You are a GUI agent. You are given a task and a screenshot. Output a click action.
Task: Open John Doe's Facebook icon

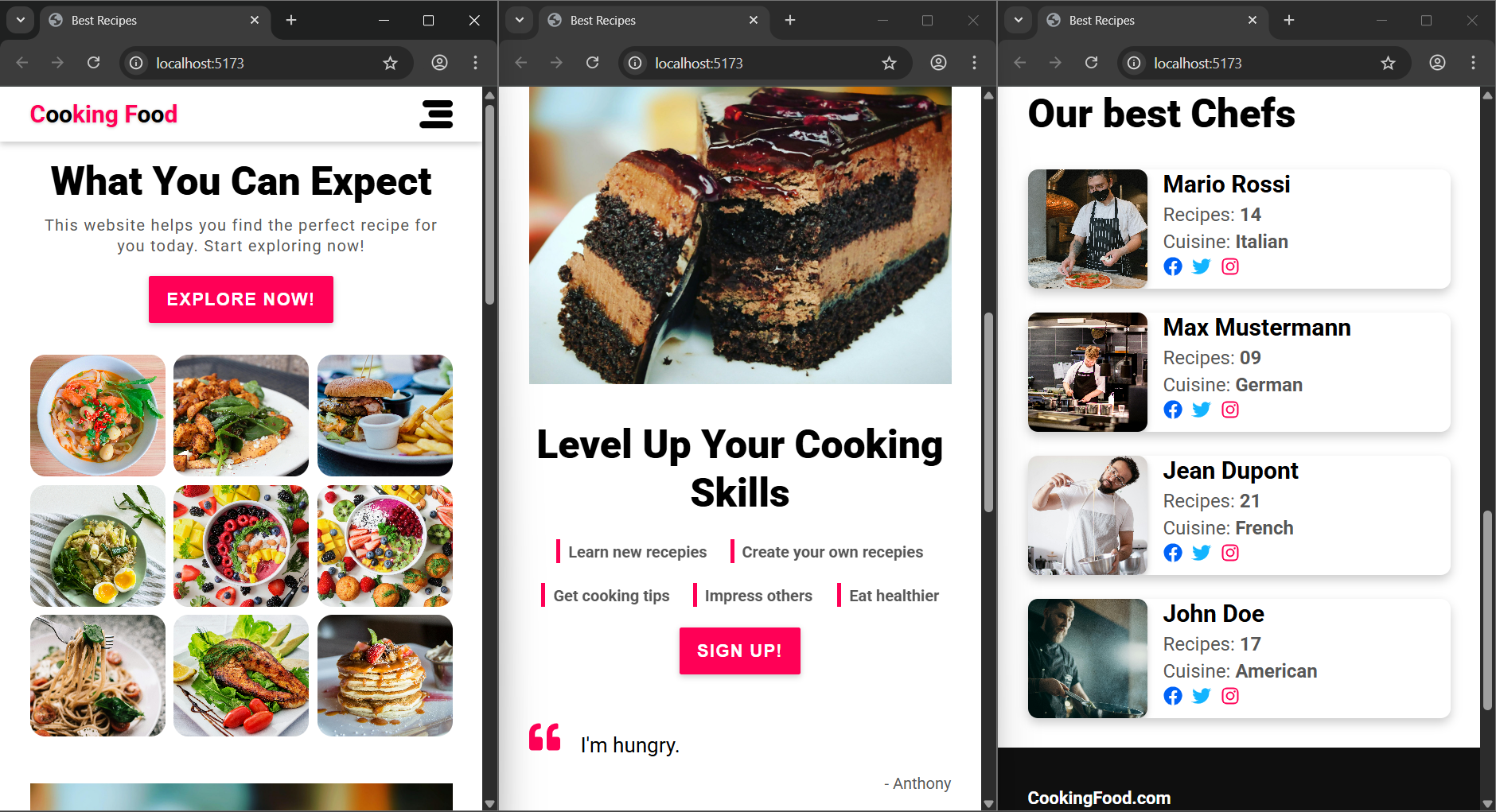1172,696
